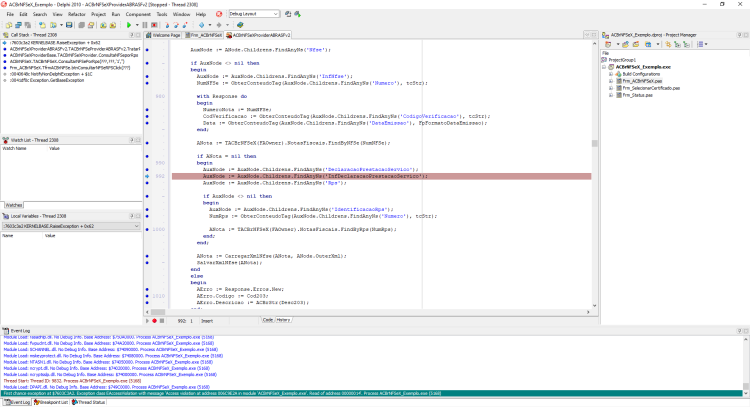Toggle breakpoint on CarregarXmlNfse line
This screenshot has height=407, width=750.
(x=147, y=256)
